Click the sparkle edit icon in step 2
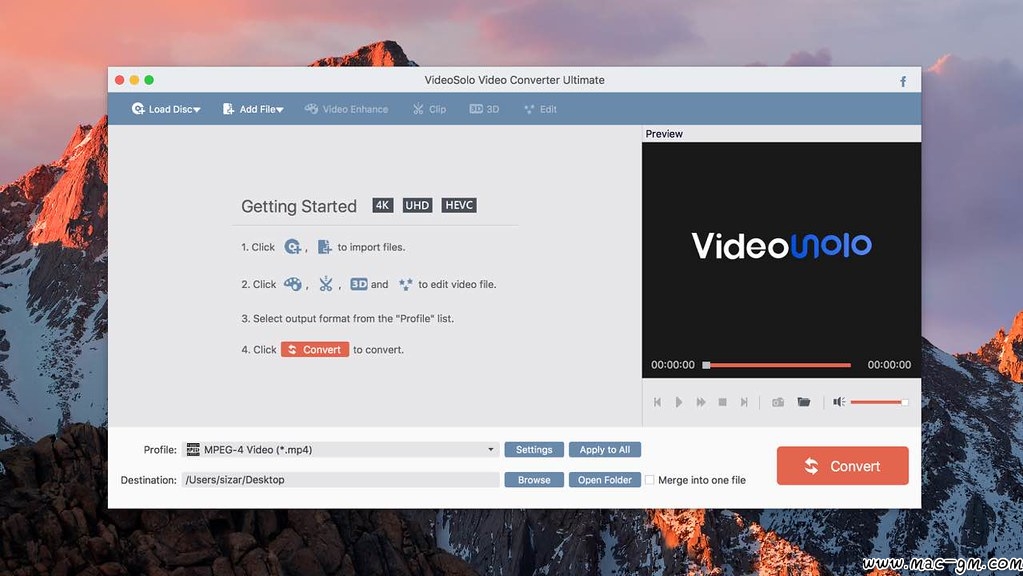 (405, 284)
